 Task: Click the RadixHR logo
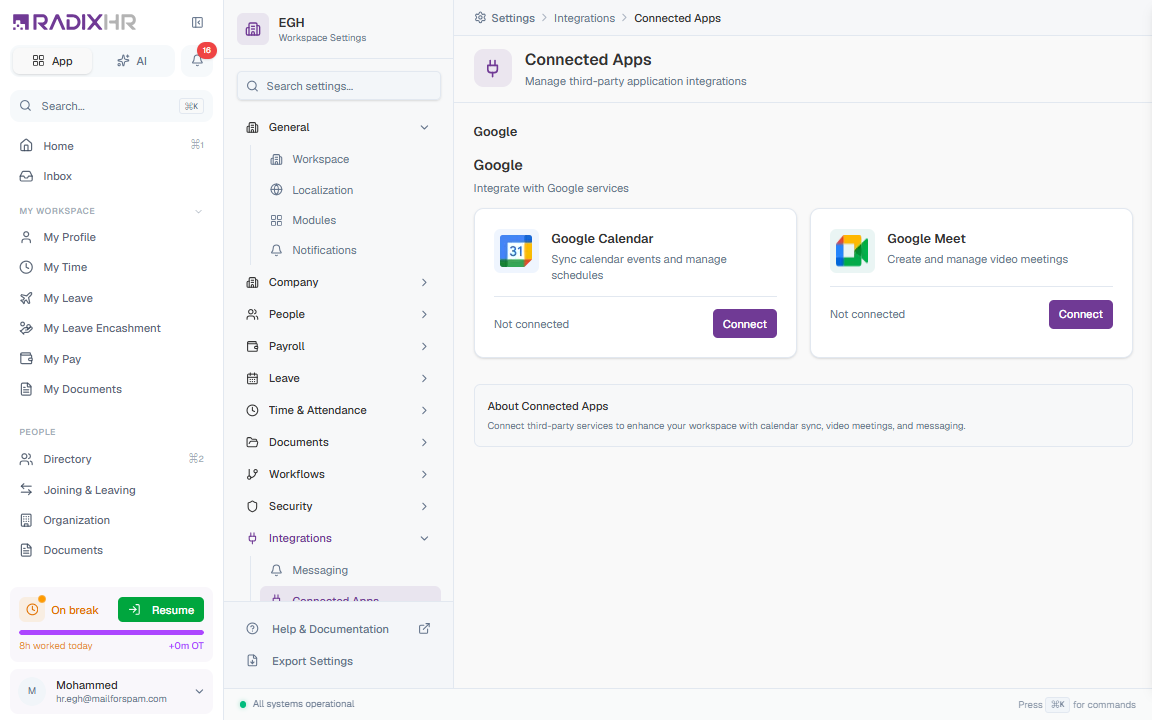pos(74,22)
